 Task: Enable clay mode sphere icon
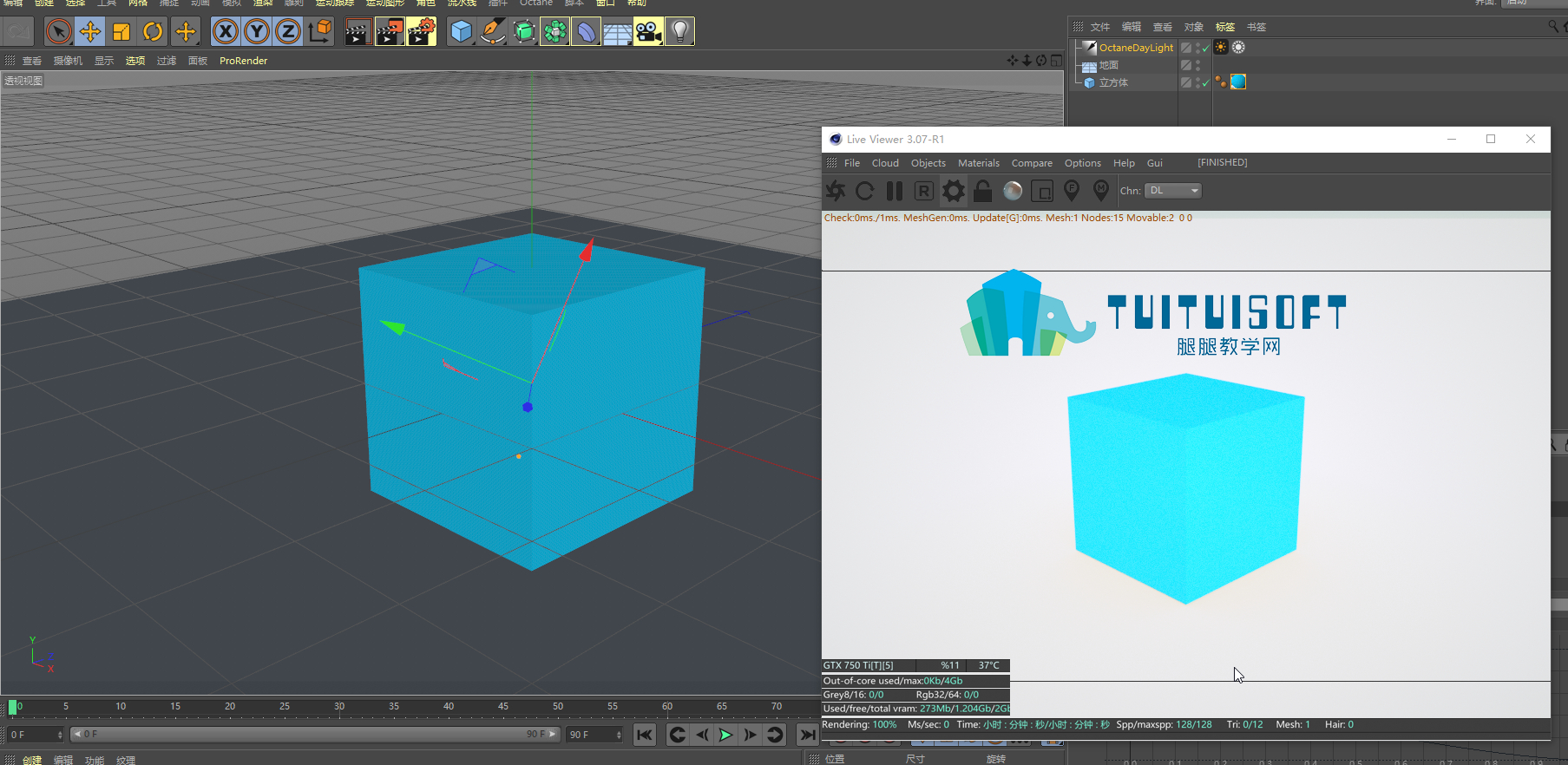tap(1012, 191)
